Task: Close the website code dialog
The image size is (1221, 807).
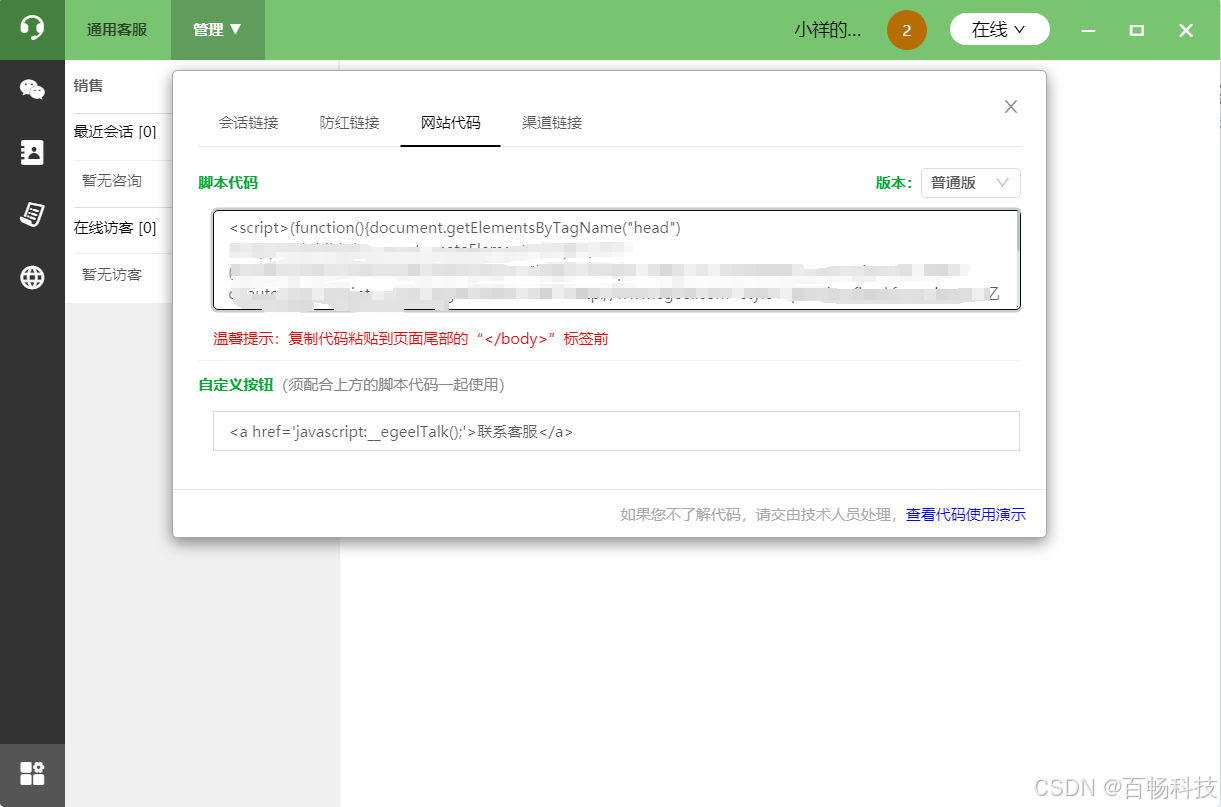Action: [x=1011, y=107]
